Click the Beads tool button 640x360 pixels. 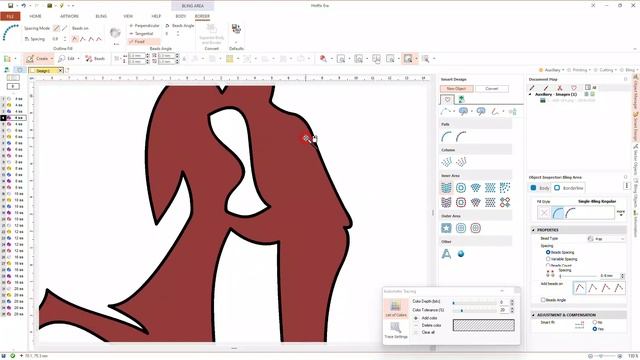[95, 59]
